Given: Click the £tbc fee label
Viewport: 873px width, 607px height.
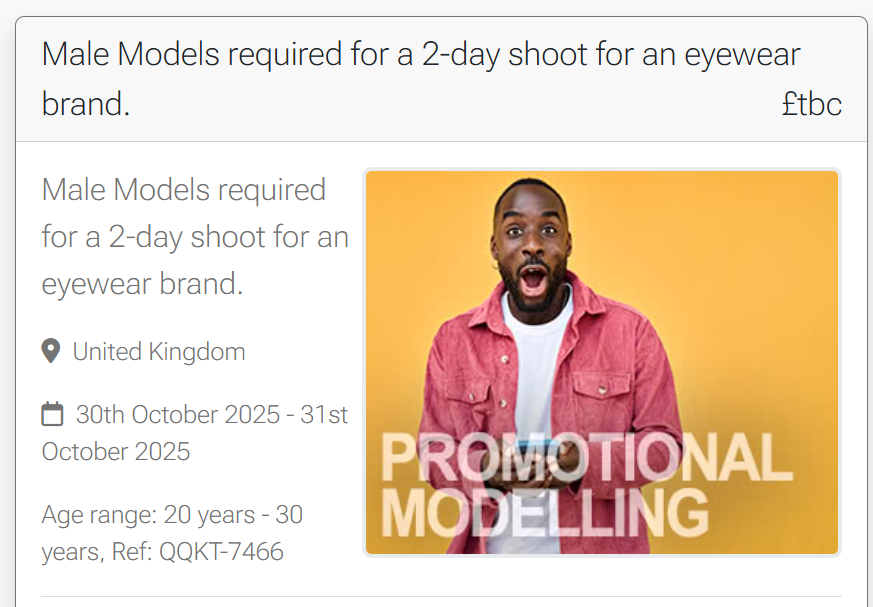Looking at the screenshot, I should [x=812, y=104].
